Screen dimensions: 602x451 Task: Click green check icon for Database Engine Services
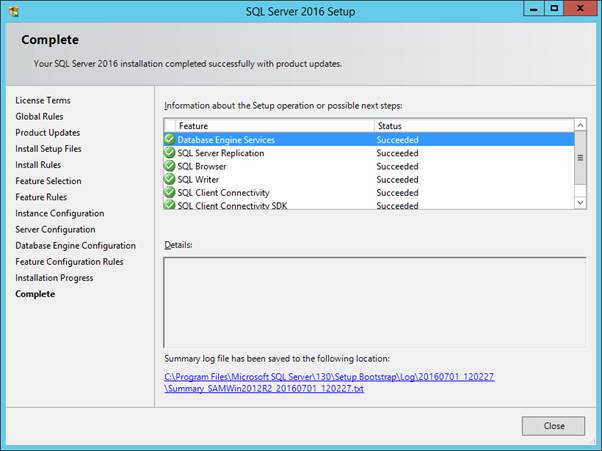[169, 139]
